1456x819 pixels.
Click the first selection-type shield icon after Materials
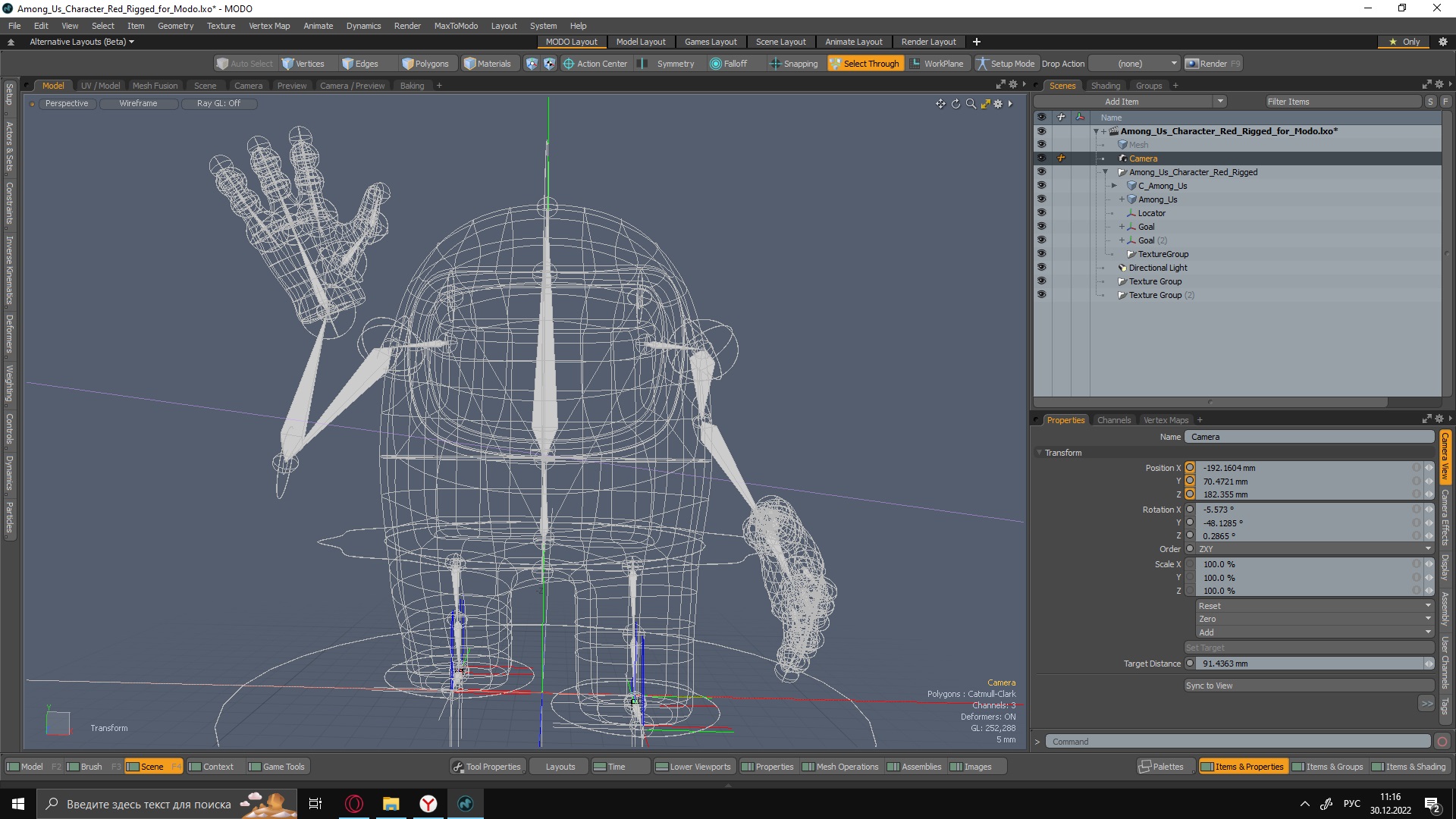point(532,64)
